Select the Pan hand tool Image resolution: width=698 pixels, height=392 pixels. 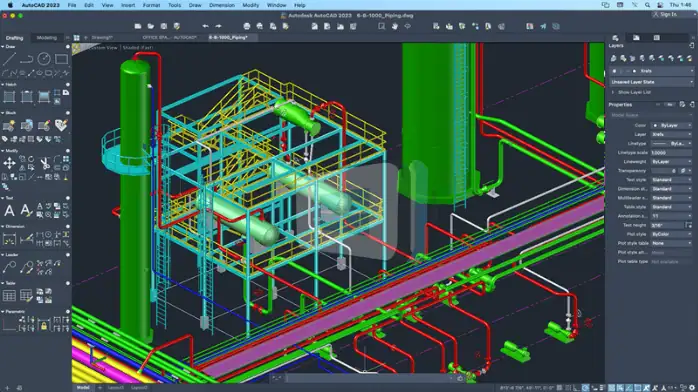[x=394, y=26]
